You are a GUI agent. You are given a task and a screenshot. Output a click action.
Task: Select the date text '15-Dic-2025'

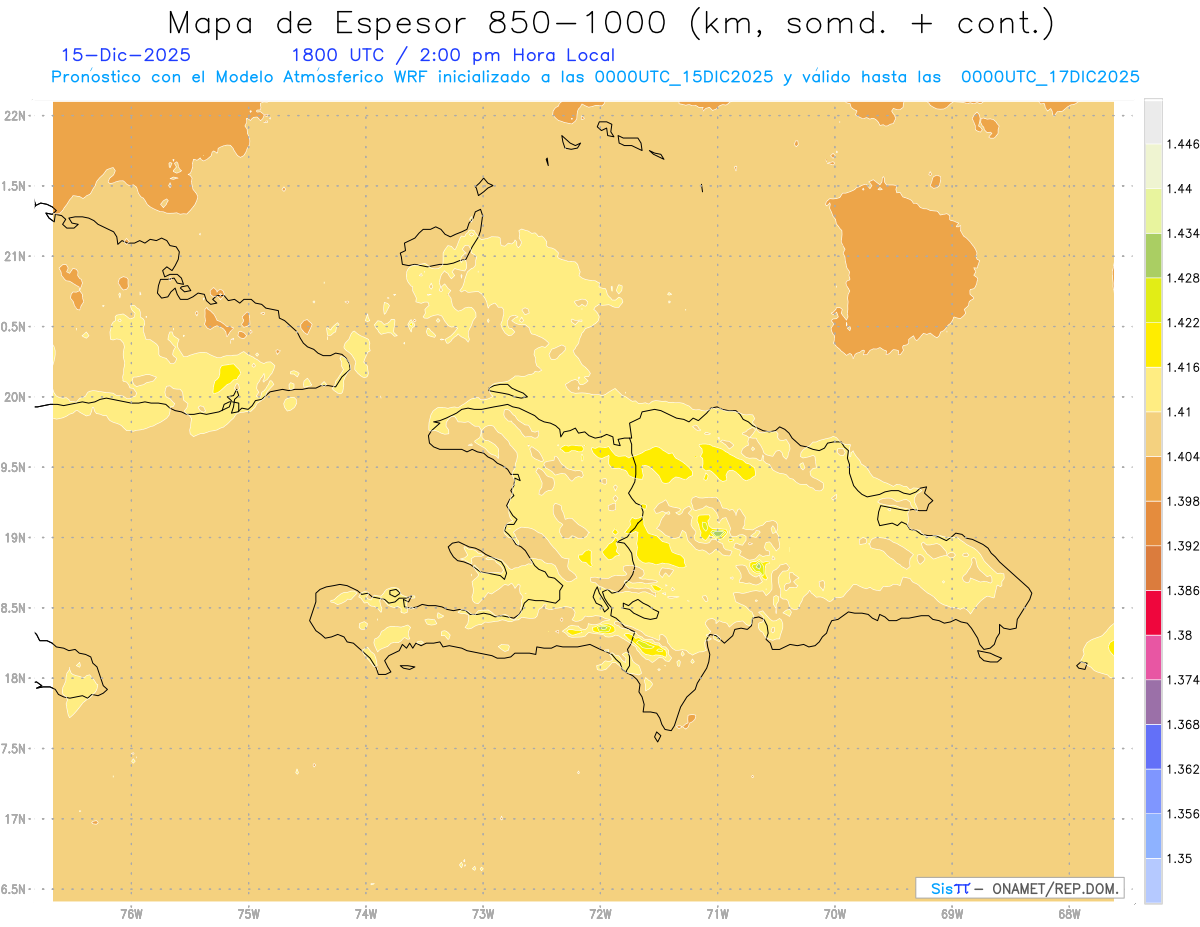pos(125,55)
